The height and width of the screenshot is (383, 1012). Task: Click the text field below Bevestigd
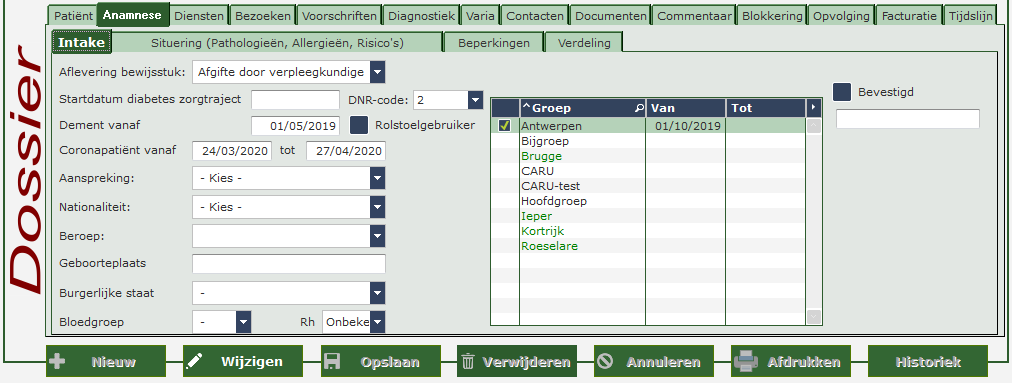[x=907, y=119]
